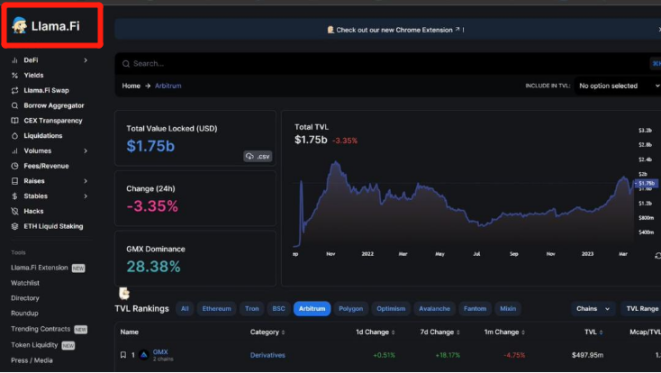Image resolution: width=661 pixels, height=373 pixels.
Task: Click the ETH Liquid Staking layers icon
Action: (x=15, y=226)
